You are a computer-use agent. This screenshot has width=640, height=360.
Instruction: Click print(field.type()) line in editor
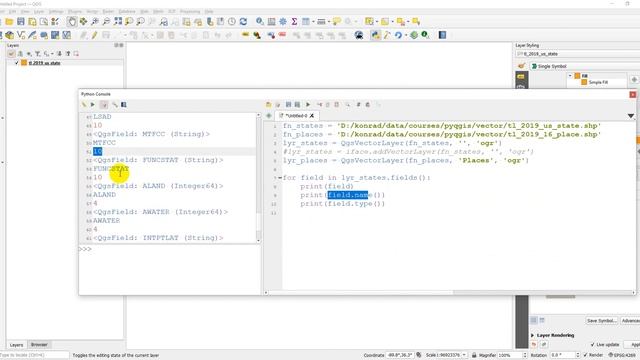pos(342,204)
